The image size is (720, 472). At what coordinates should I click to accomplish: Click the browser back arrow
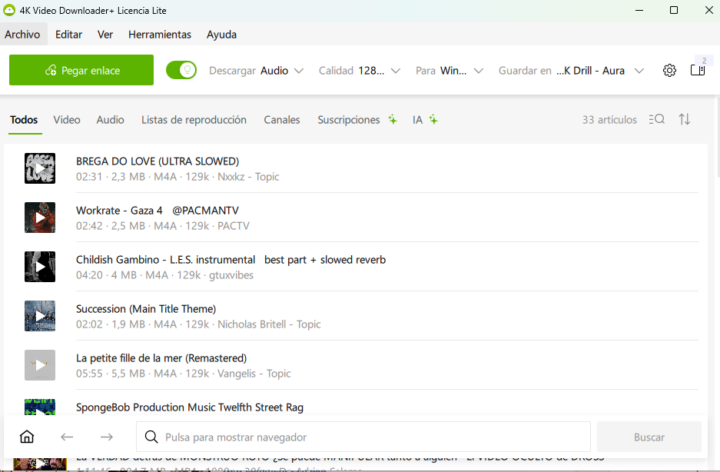[x=67, y=437]
